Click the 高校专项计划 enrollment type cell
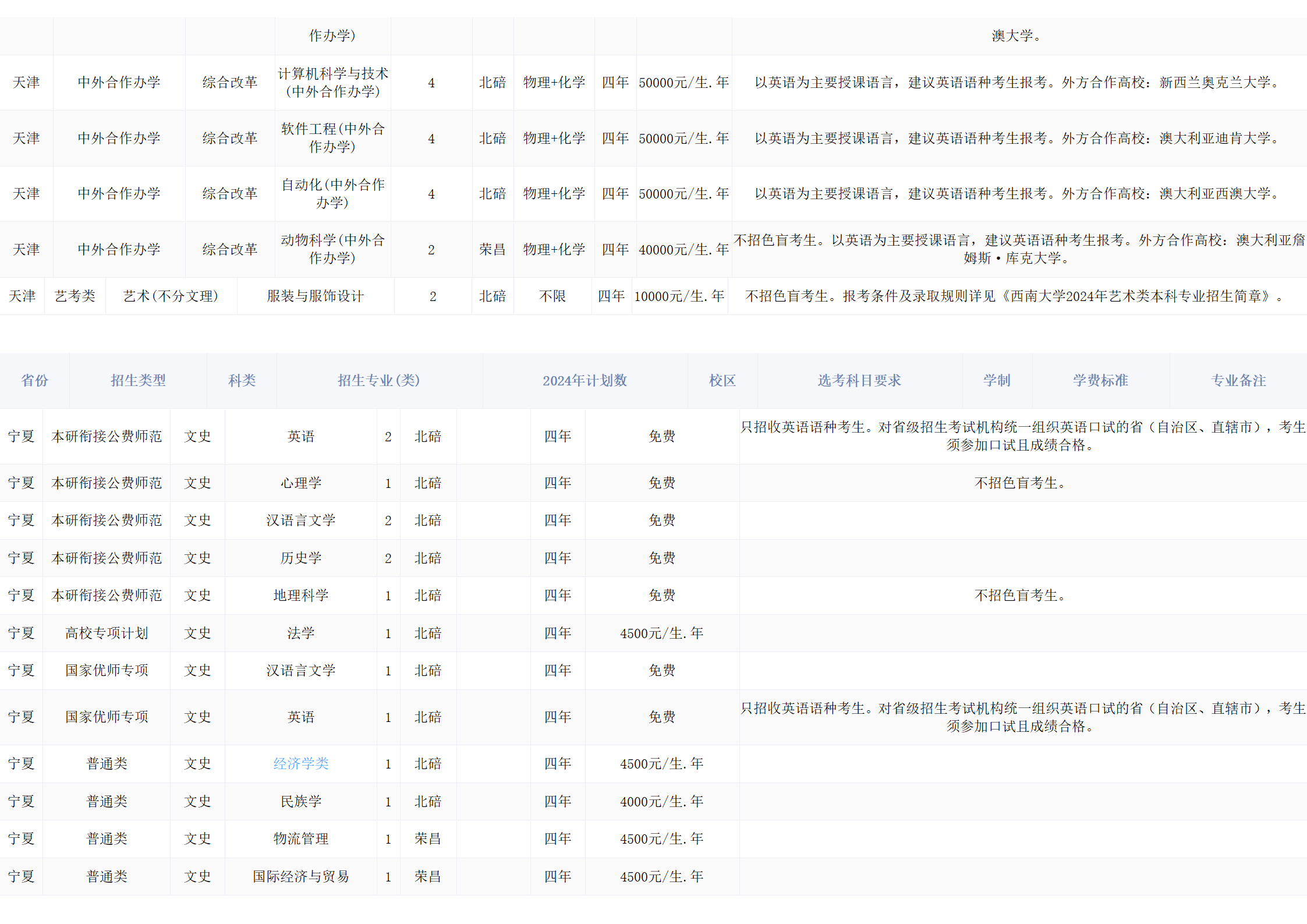 107,633
